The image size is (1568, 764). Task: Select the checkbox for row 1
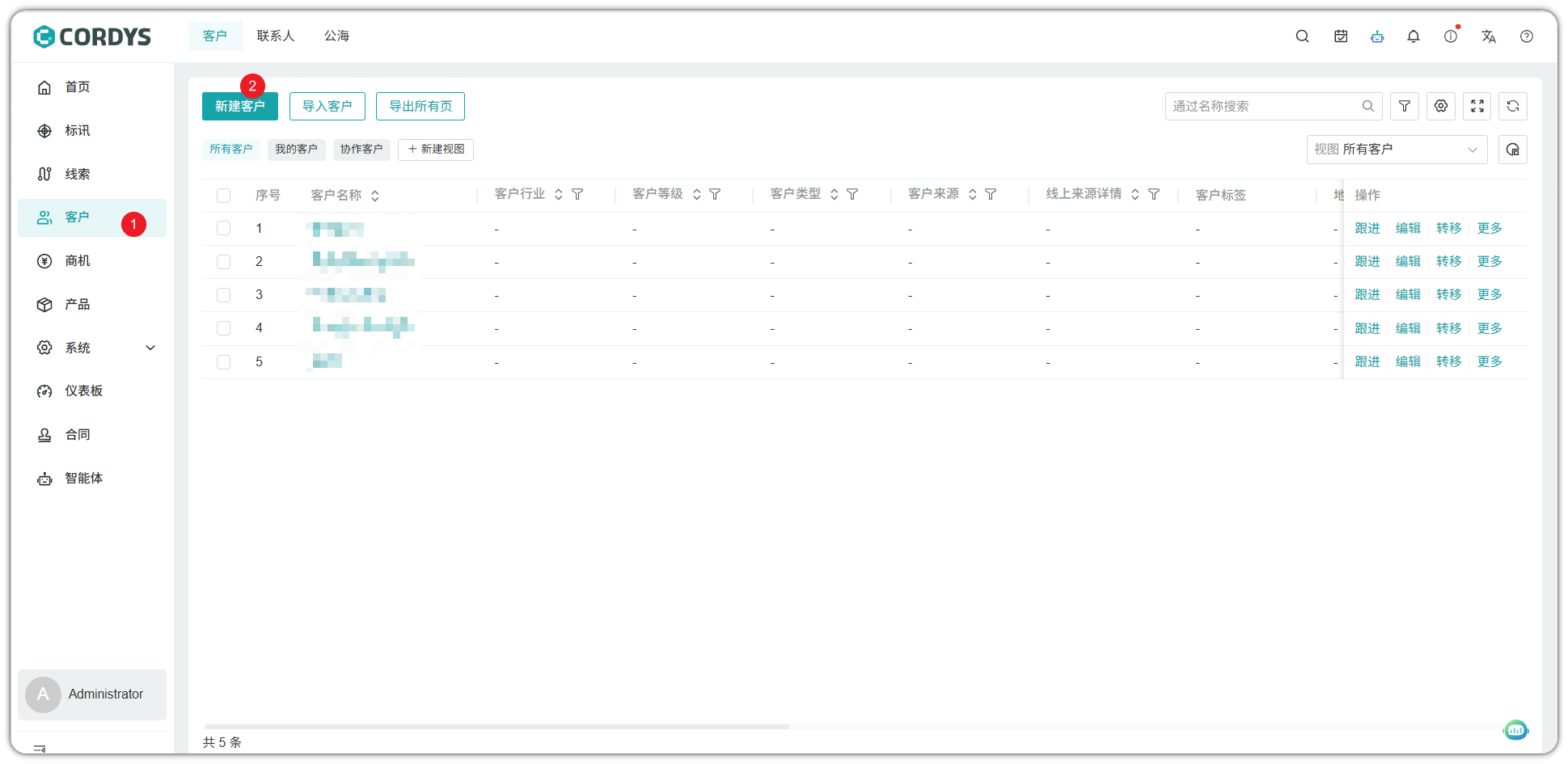coord(224,229)
